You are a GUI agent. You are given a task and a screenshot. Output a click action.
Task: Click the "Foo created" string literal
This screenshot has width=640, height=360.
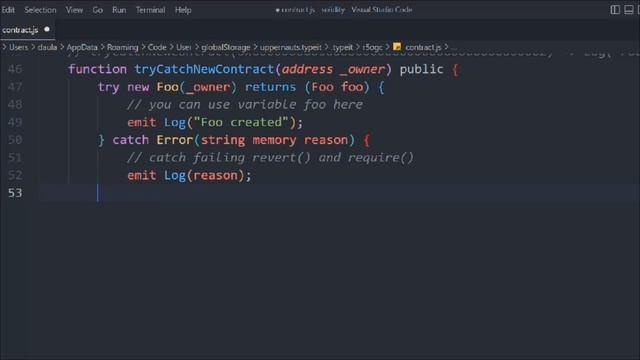tap(241, 122)
